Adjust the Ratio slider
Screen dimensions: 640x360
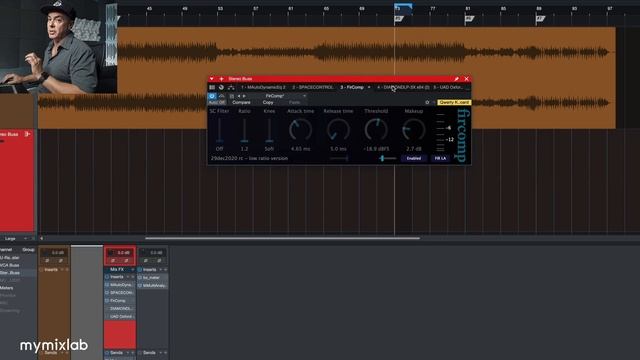(x=244, y=130)
